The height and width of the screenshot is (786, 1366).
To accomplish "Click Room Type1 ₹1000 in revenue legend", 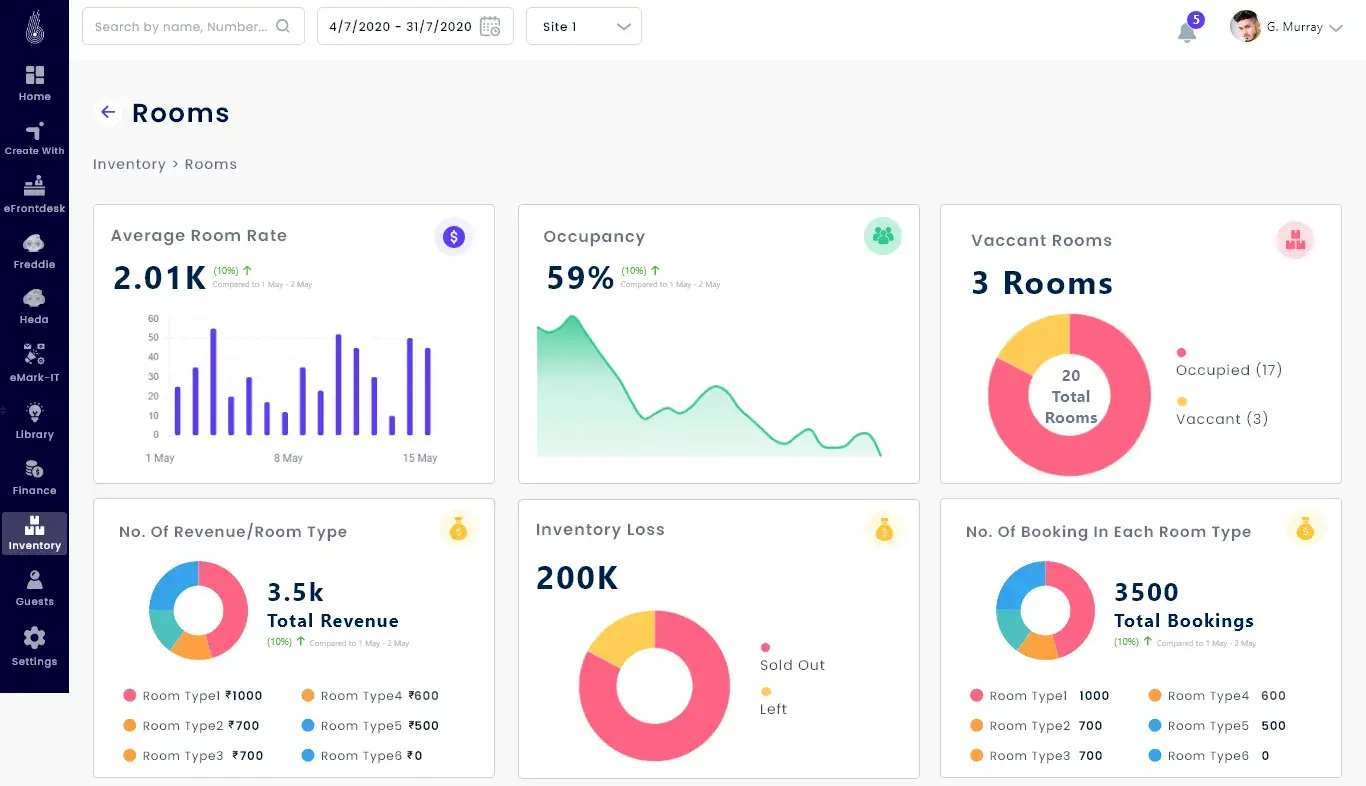I will coord(193,696).
